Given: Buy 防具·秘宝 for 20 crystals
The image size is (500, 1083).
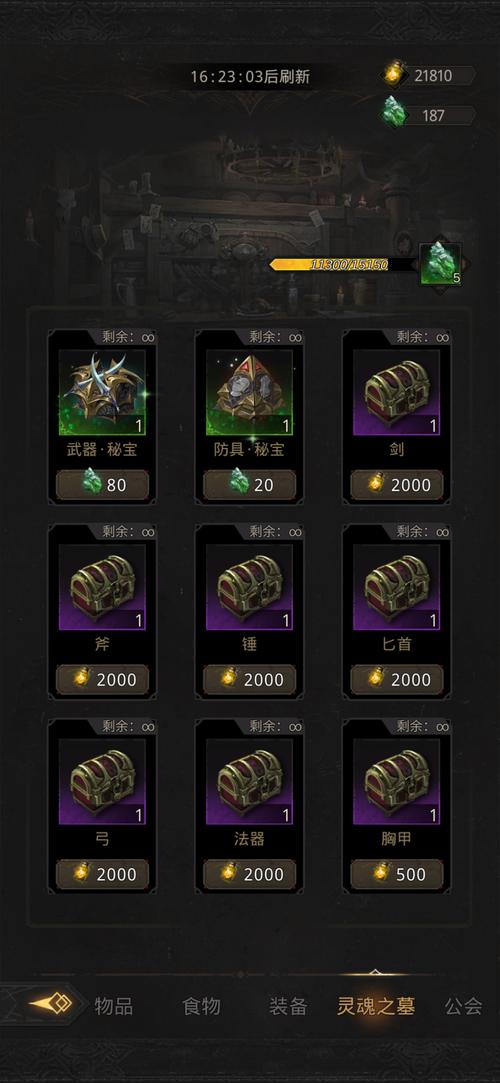Looking at the screenshot, I should tap(249, 485).
